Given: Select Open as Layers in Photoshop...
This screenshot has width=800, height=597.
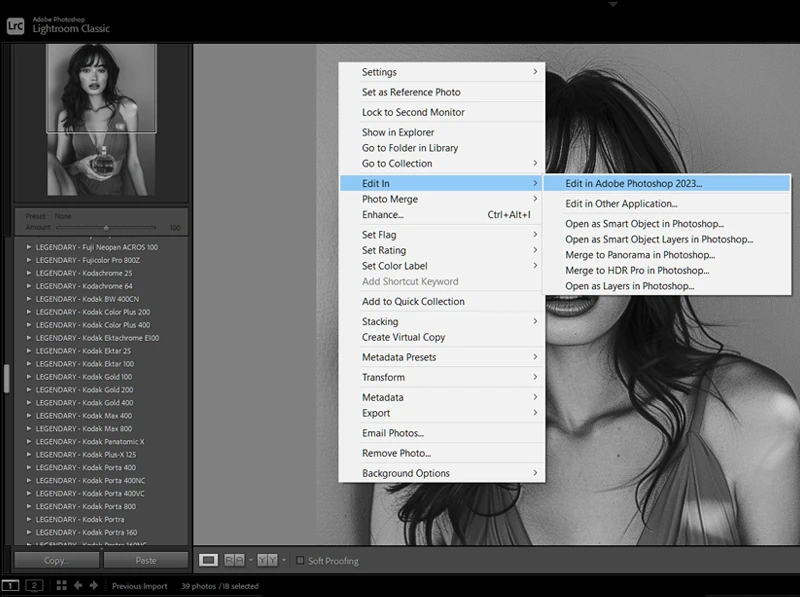Looking at the screenshot, I should coord(667,286).
